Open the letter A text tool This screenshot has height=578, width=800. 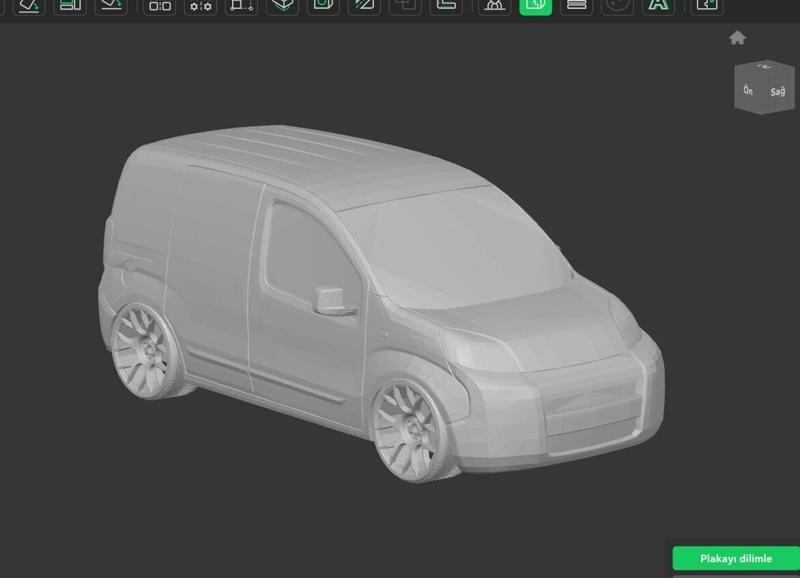click(658, 6)
